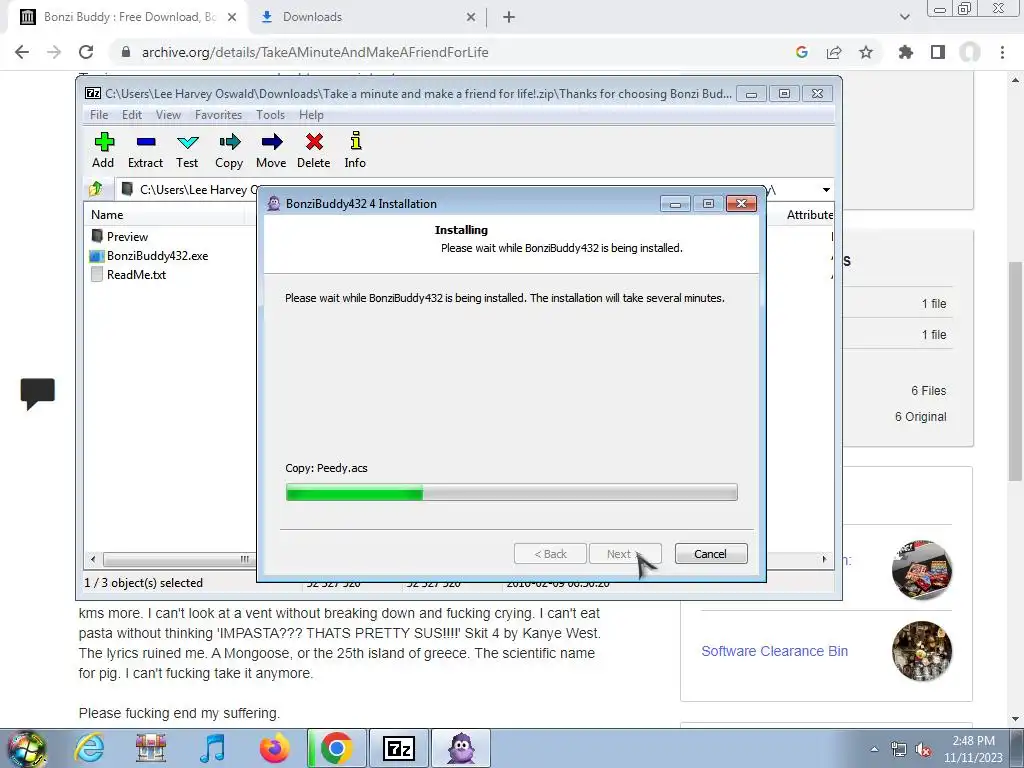Open the Windows Start menu orb
Screen dimensions: 1024x768
pos(27,748)
